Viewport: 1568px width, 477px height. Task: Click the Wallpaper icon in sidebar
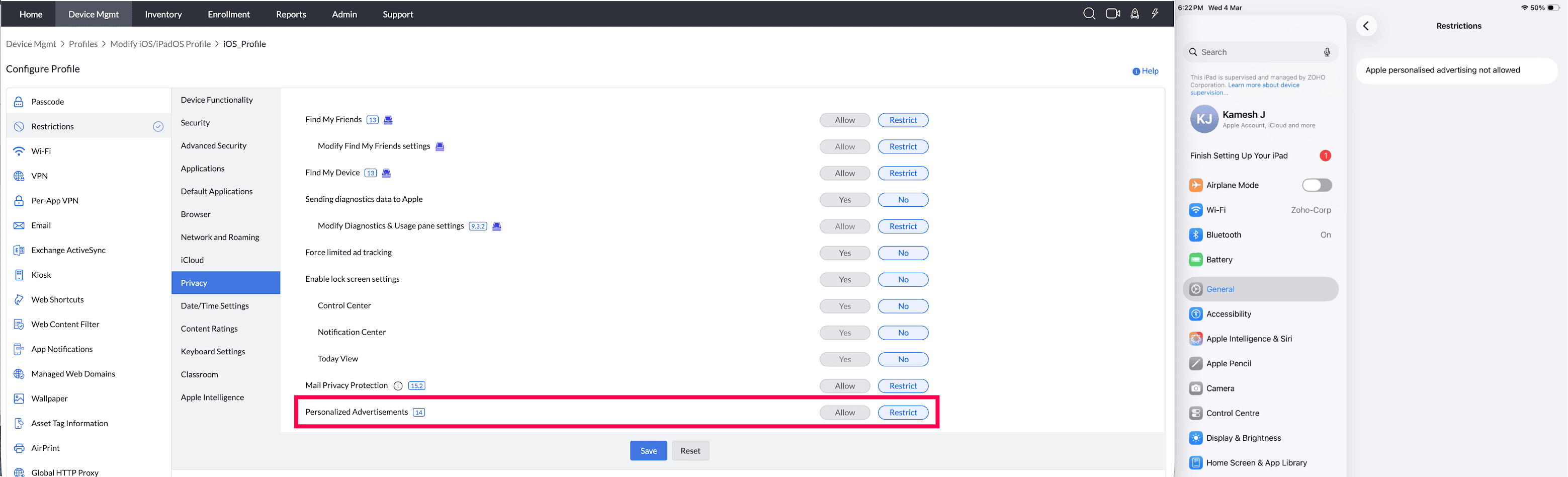(x=19, y=399)
